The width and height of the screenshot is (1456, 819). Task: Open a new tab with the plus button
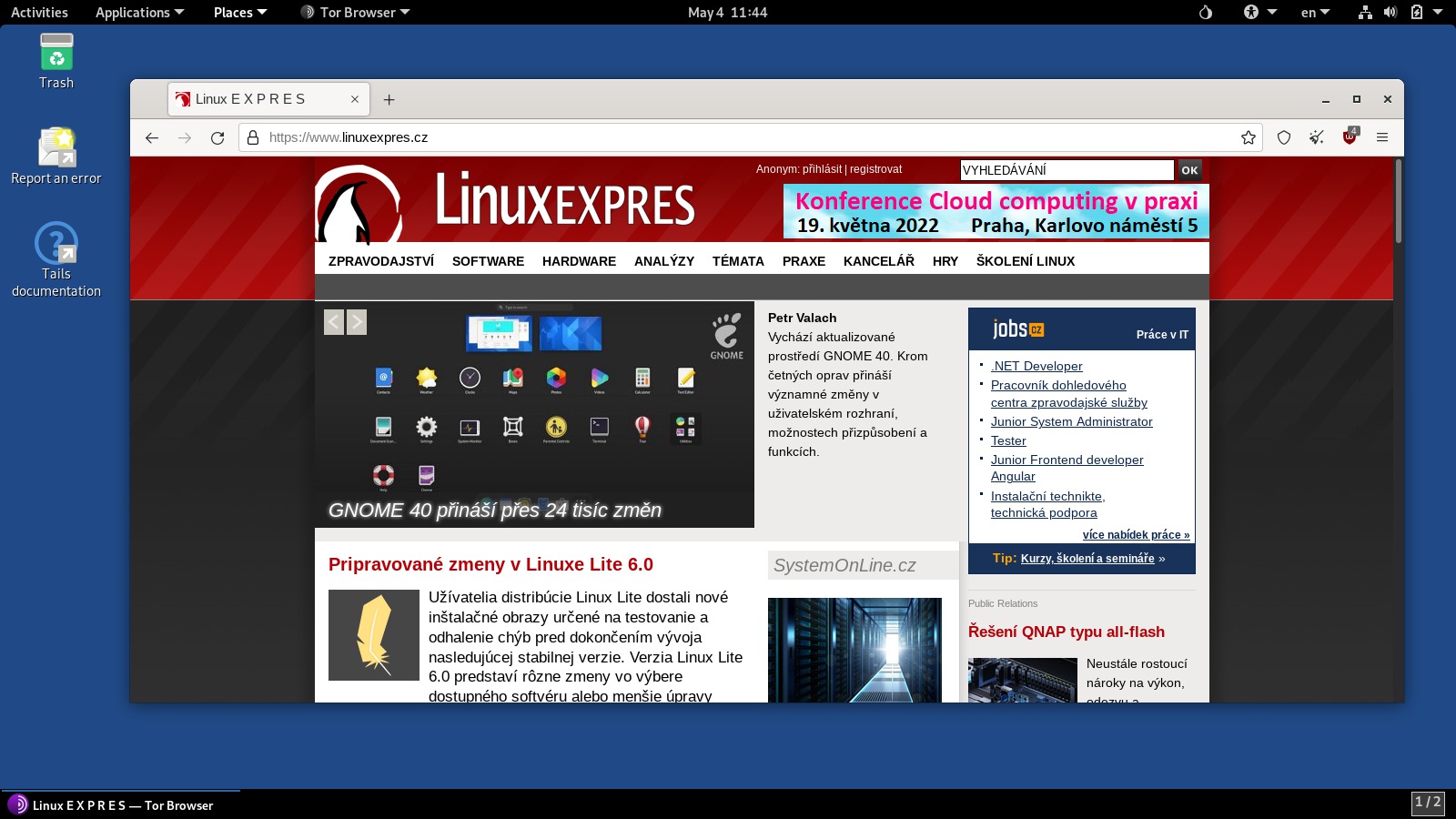pyautogui.click(x=389, y=99)
